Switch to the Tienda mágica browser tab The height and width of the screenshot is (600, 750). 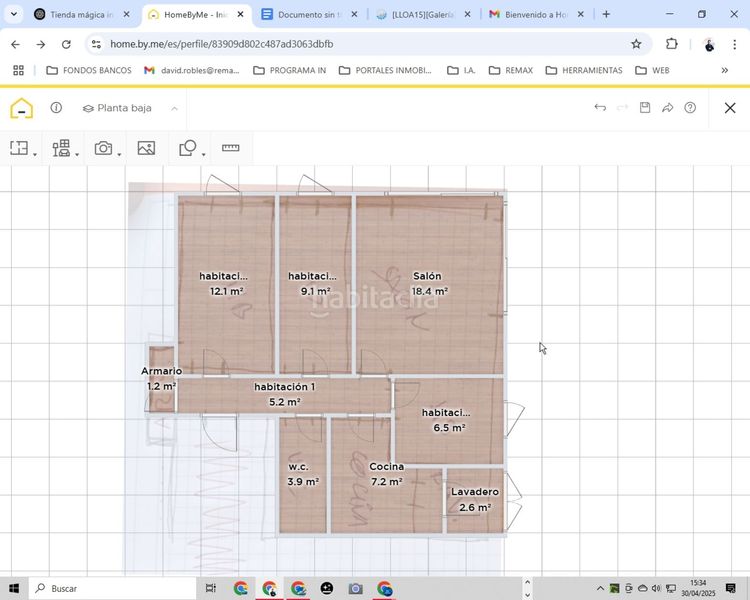[x=82, y=14]
